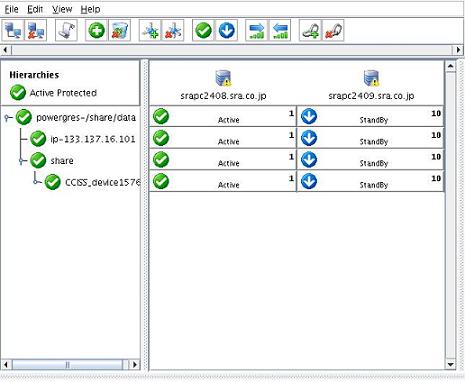
Task: Collapse the share tree node handle
Action: point(22,161)
